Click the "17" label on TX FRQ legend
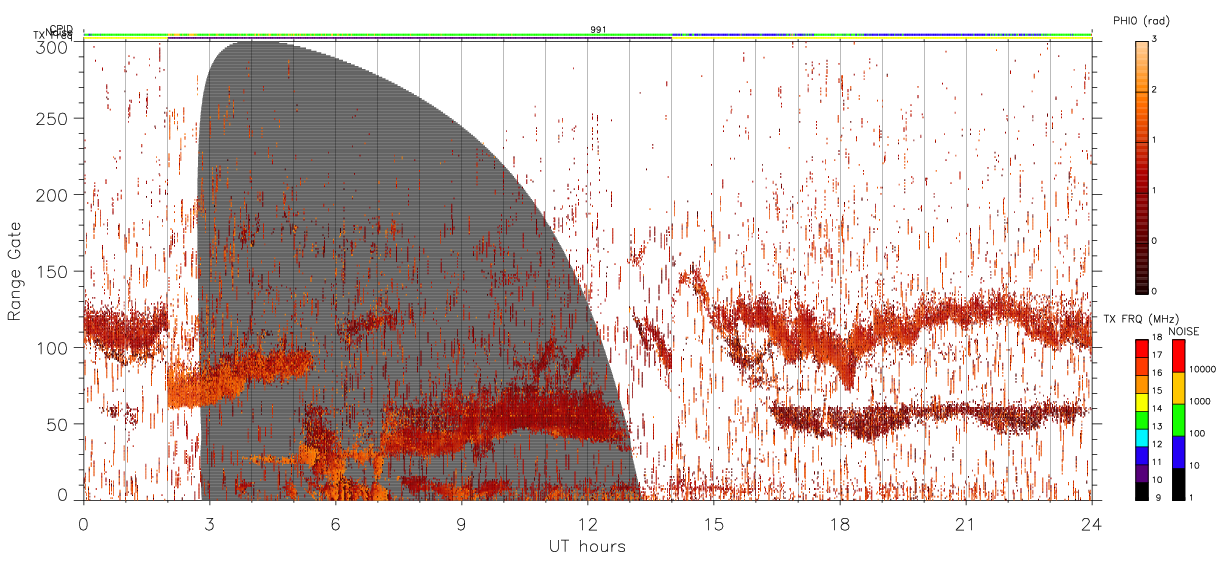This screenshot has height=567, width=1228. (1157, 355)
